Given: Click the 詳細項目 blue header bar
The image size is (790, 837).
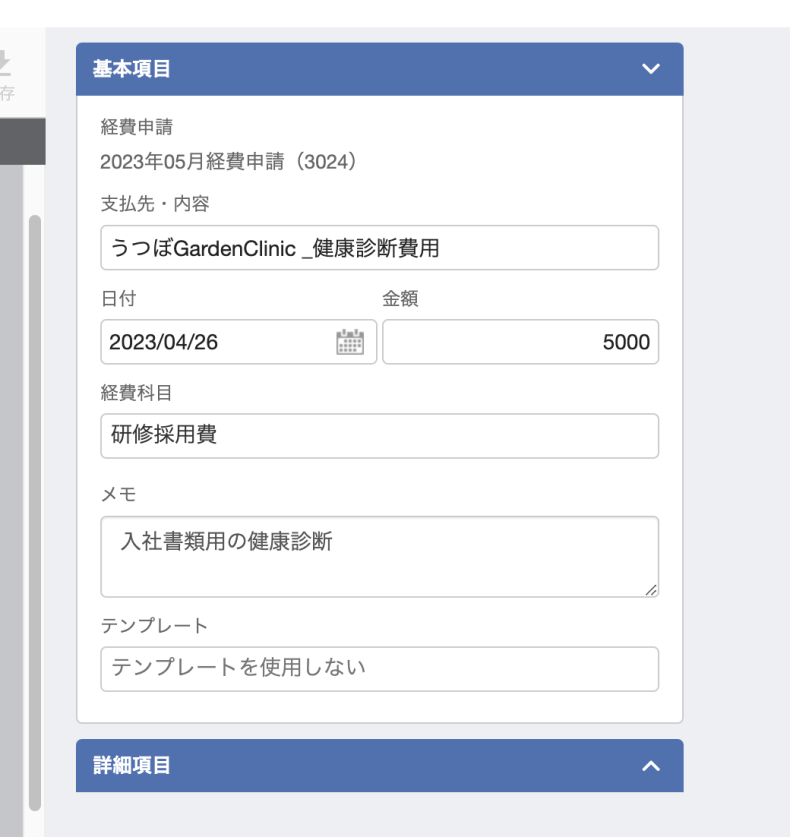Looking at the screenshot, I should pyautogui.click(x=300, y=765).
